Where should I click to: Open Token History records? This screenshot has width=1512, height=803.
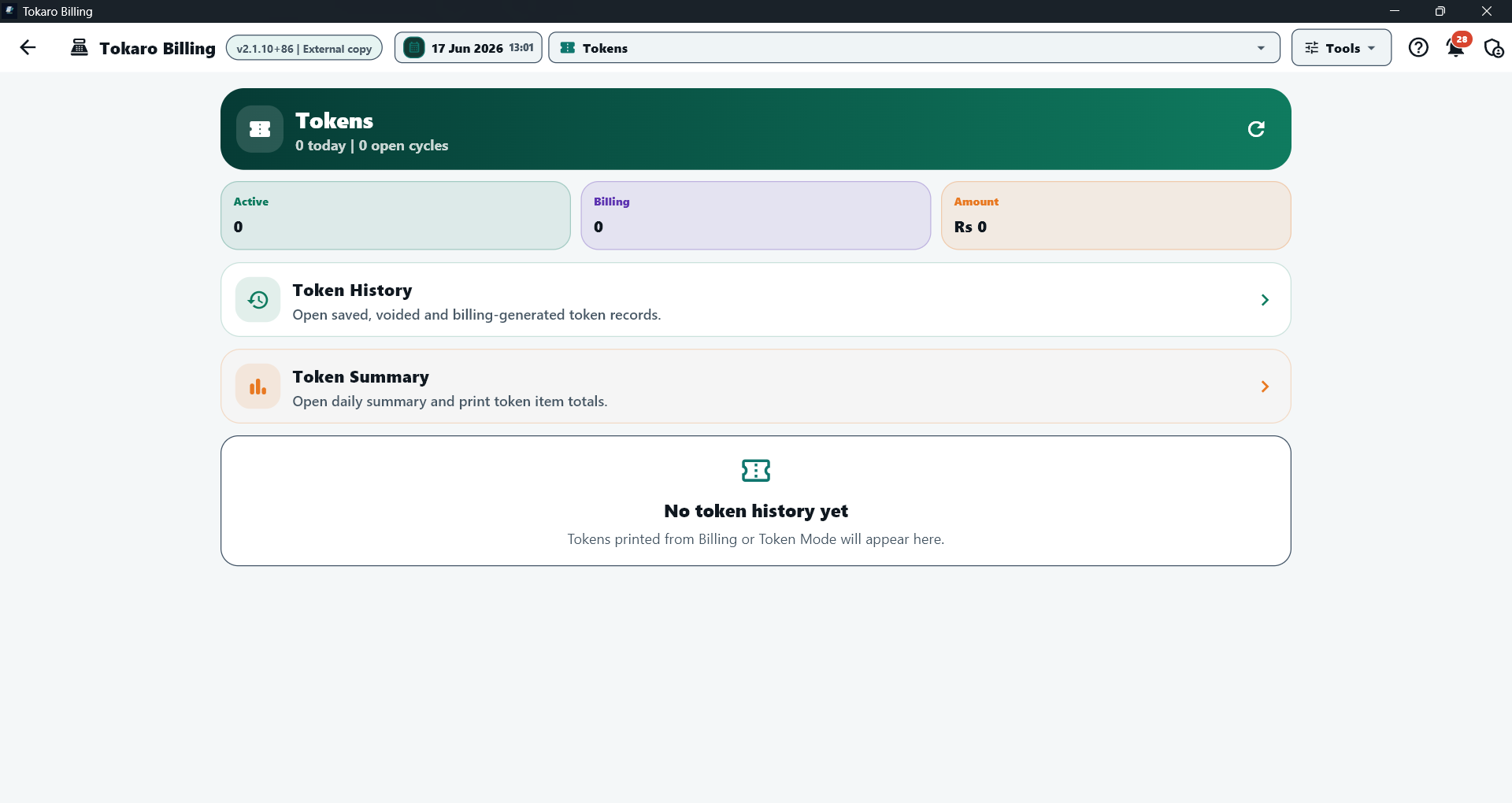pyautogui.click(x=756, y=300)
